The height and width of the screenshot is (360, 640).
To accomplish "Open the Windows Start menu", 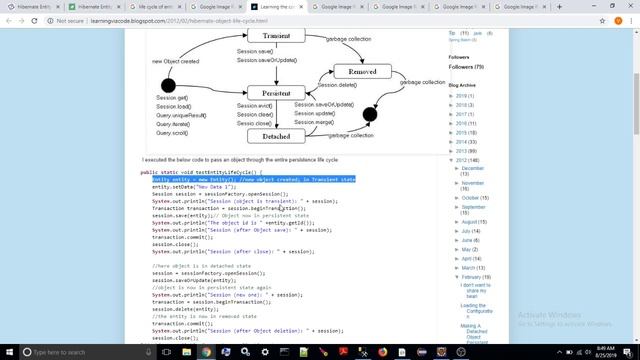I will click(9, 352).
